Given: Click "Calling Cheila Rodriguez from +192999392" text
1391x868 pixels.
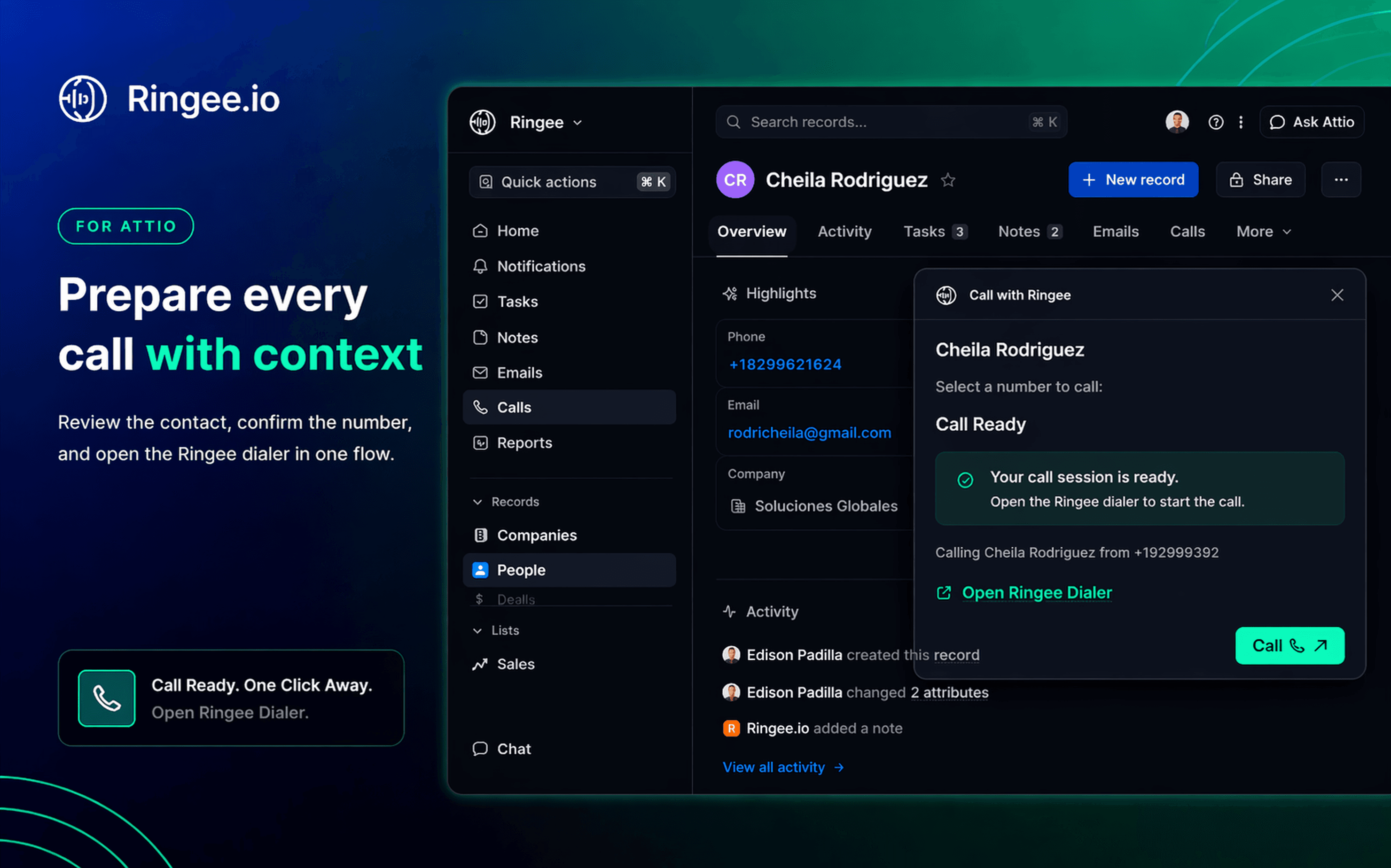Looking at the screenshot, I should click(1077, 552).
